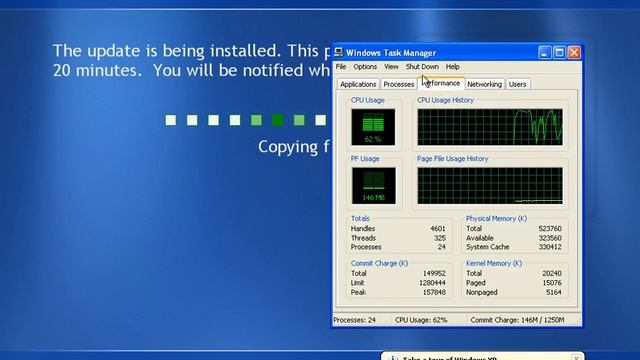Click the CPU Usage gauge showing 62 %
Screen dimensions: 640x360
coord(373,127)
